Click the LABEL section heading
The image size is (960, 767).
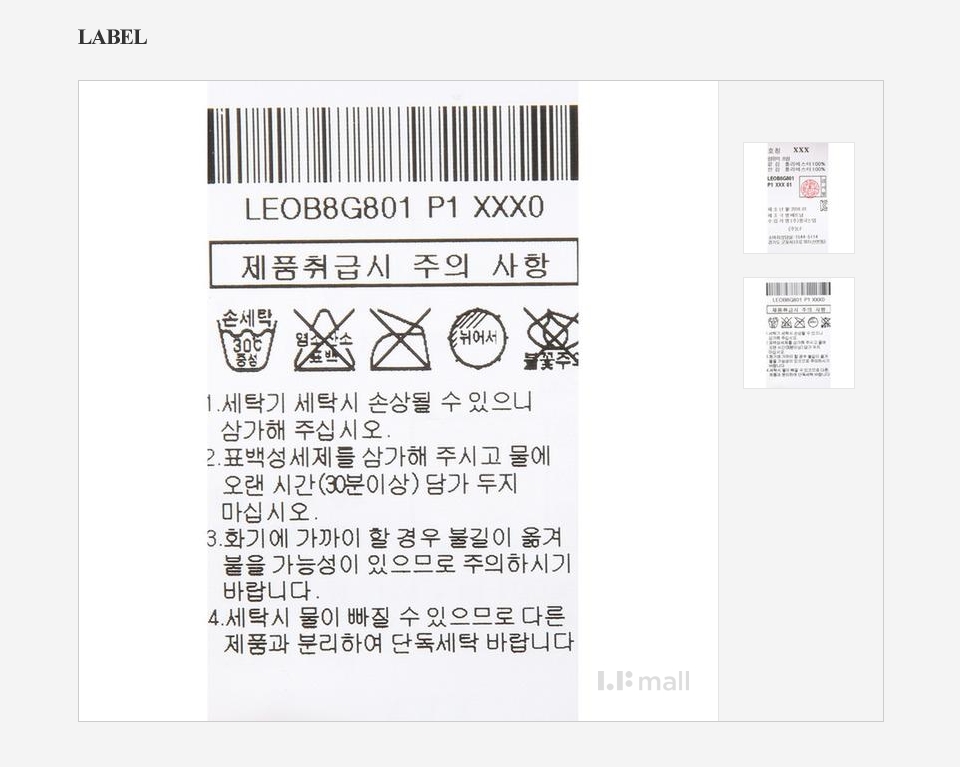pos(112,37)
